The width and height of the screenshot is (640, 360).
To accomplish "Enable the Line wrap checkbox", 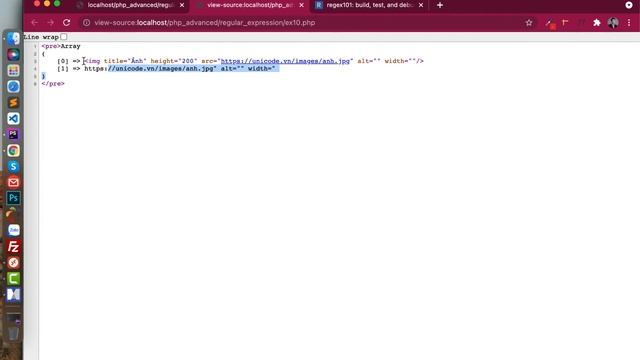I will pos(64,37).
